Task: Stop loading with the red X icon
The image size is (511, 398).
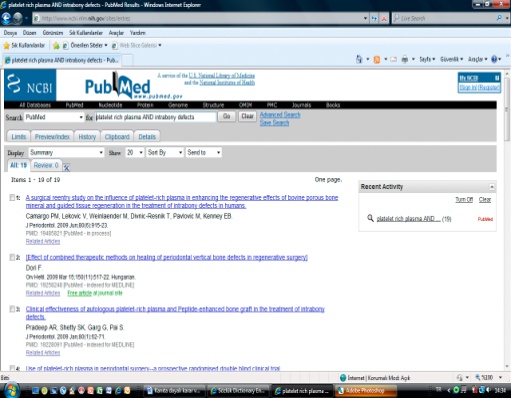Action: coord(384,19)
